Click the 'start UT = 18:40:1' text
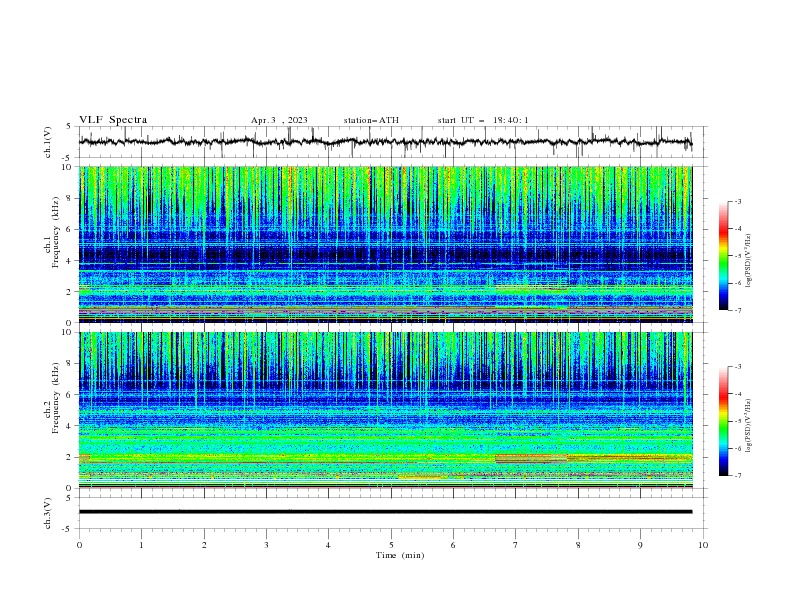Image resolution: width=792 pixels, height=612 pixels. point(483,120)
